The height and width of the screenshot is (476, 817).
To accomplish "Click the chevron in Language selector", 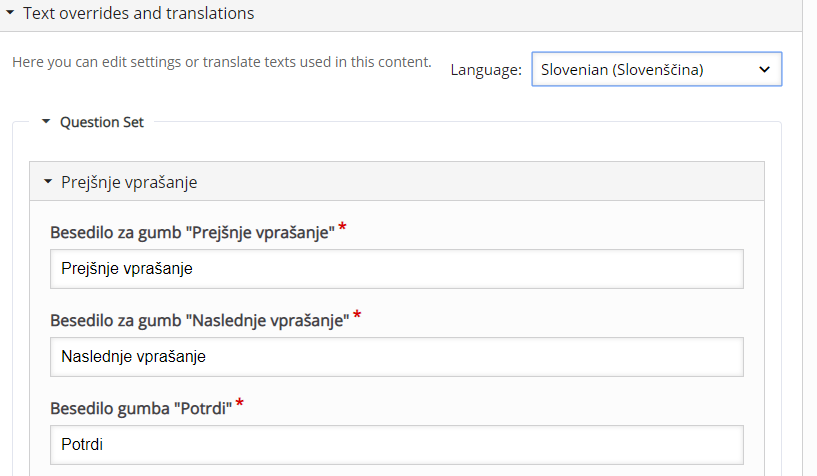I will point(764,69).
